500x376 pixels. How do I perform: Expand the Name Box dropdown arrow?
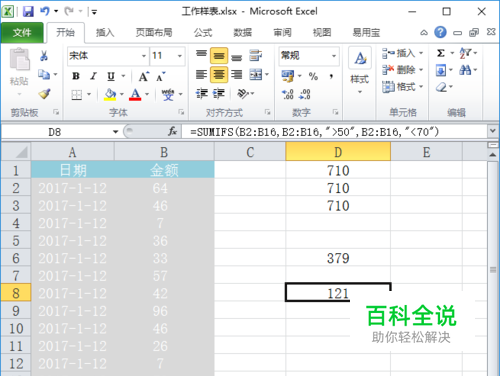click(115, 132)
